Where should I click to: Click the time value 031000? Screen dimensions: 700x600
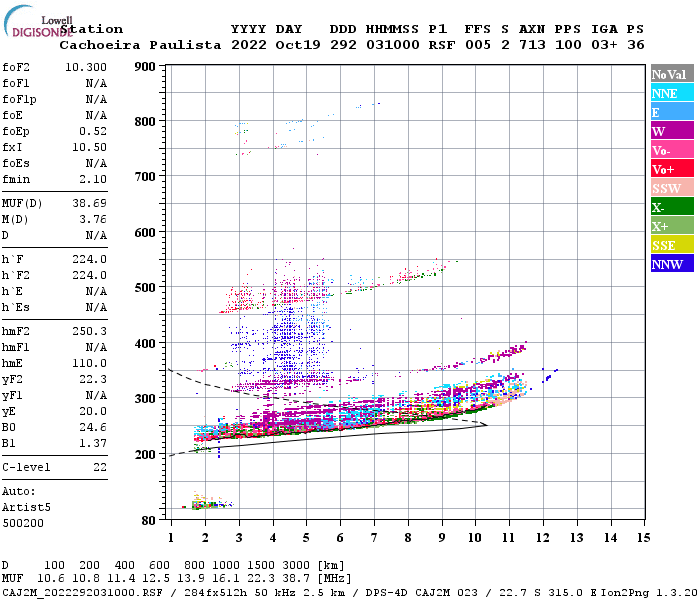coord(392,45)
